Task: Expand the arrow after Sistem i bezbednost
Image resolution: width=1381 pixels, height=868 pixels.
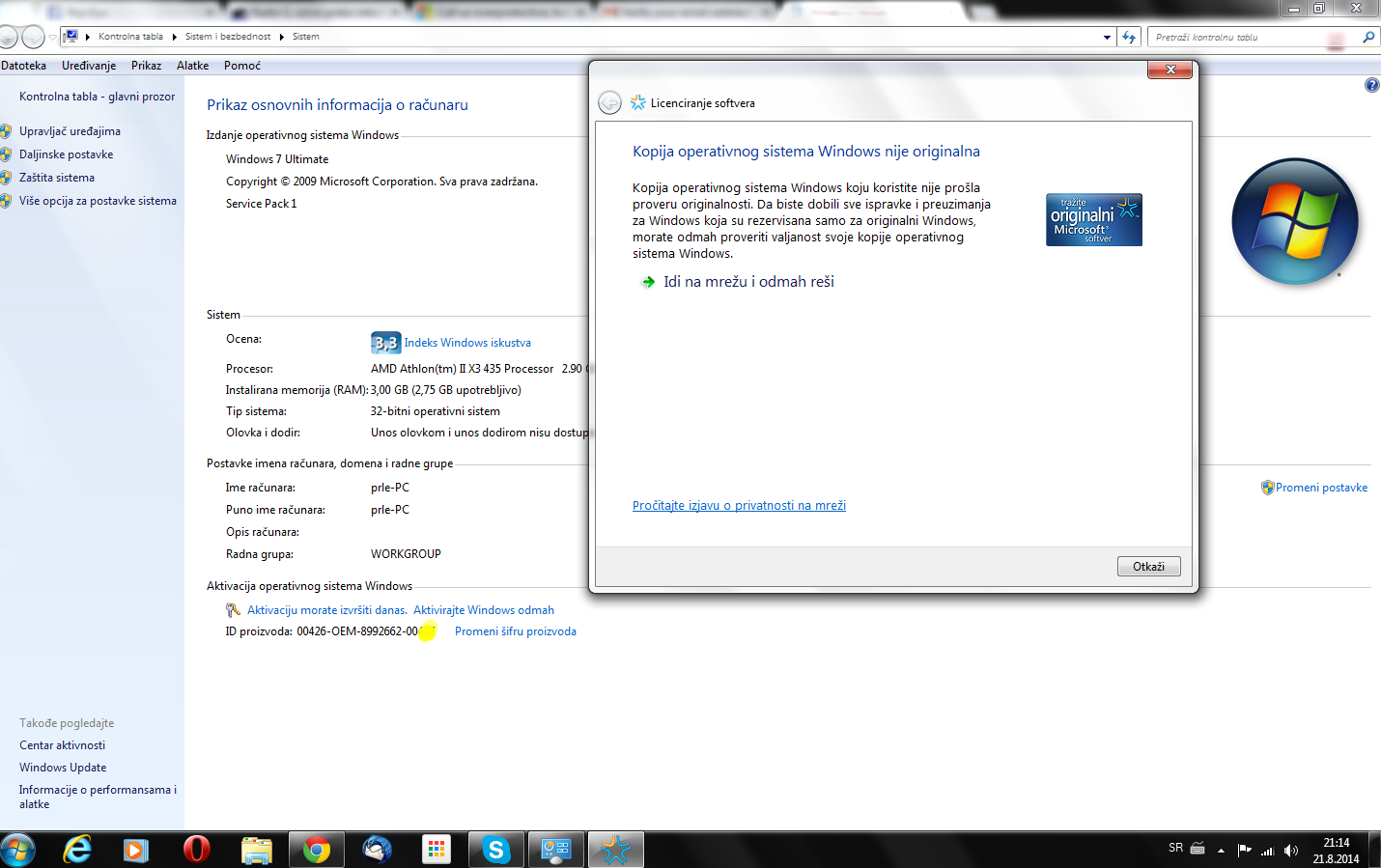Action: click(282, 37)
